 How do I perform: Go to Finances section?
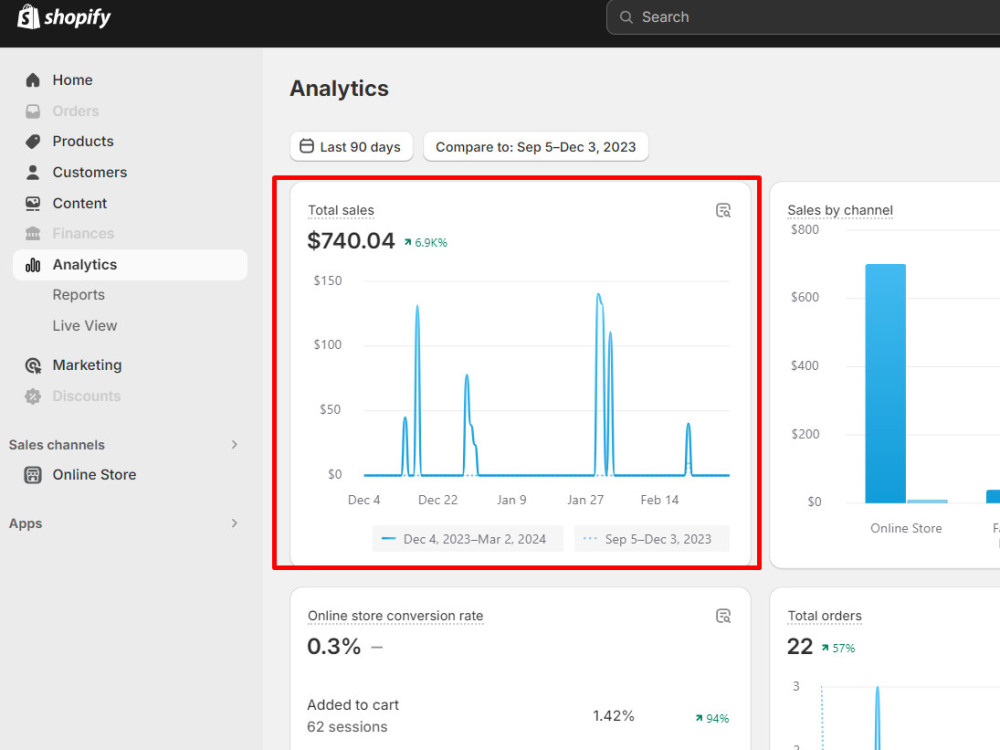[x=84, y=233]
